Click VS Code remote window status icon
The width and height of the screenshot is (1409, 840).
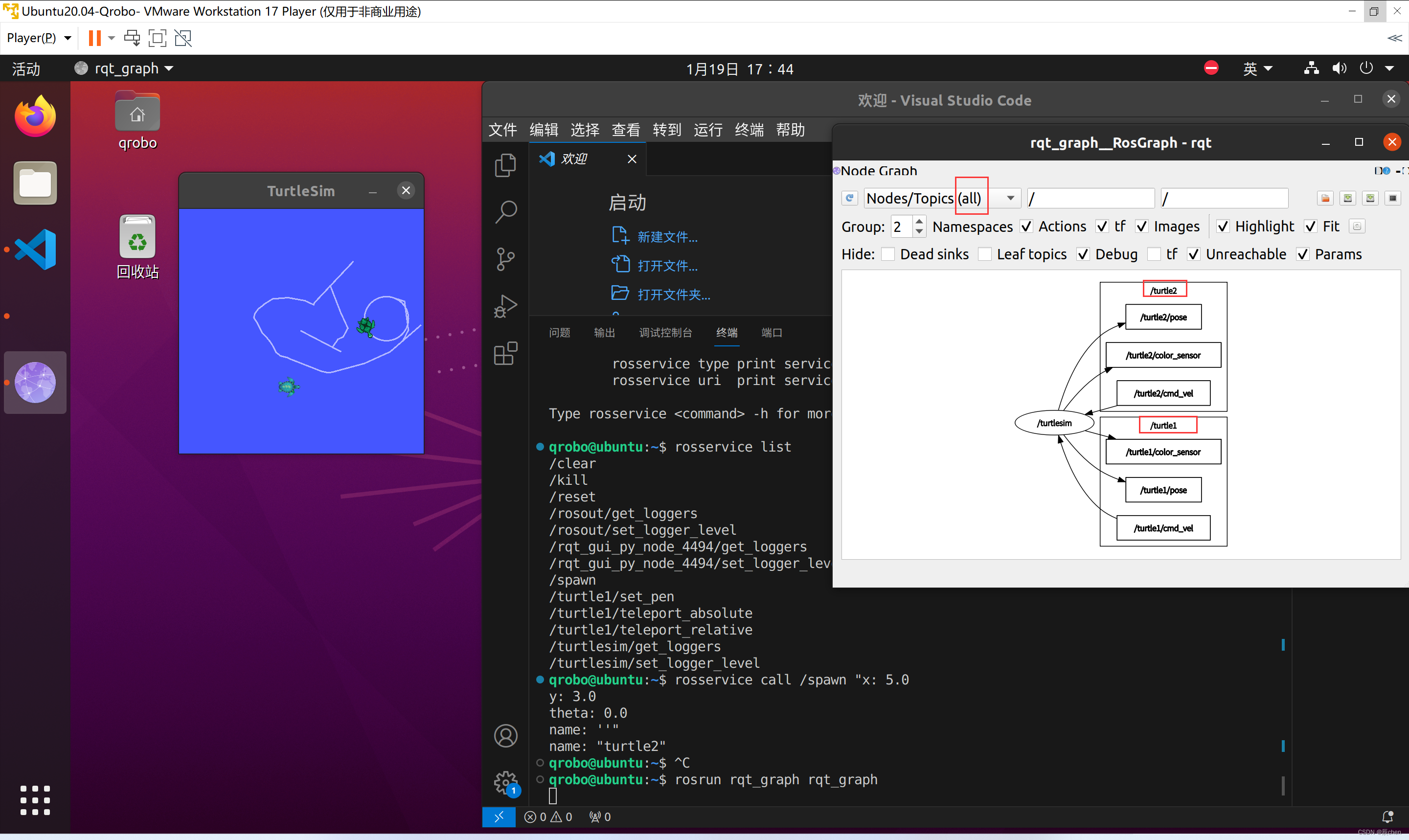click(x=499, y=817)
